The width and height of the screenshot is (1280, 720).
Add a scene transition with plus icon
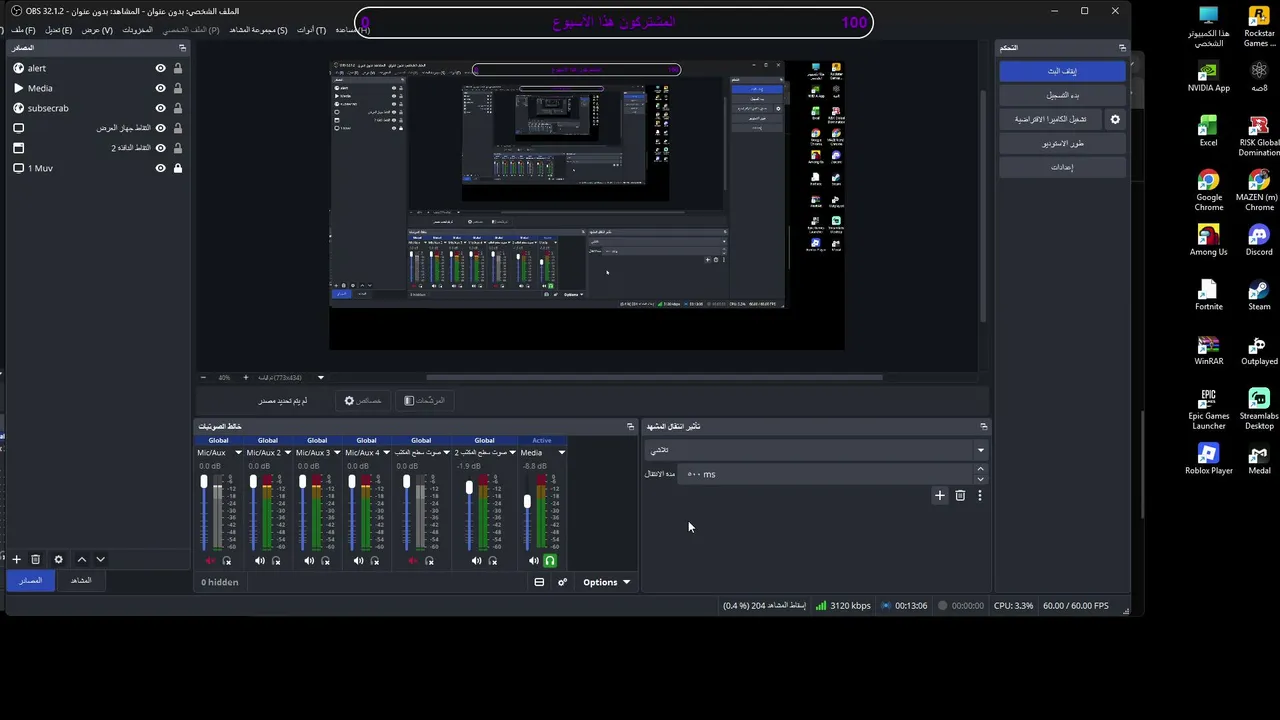pyautogui.click(x=939, y=495)
